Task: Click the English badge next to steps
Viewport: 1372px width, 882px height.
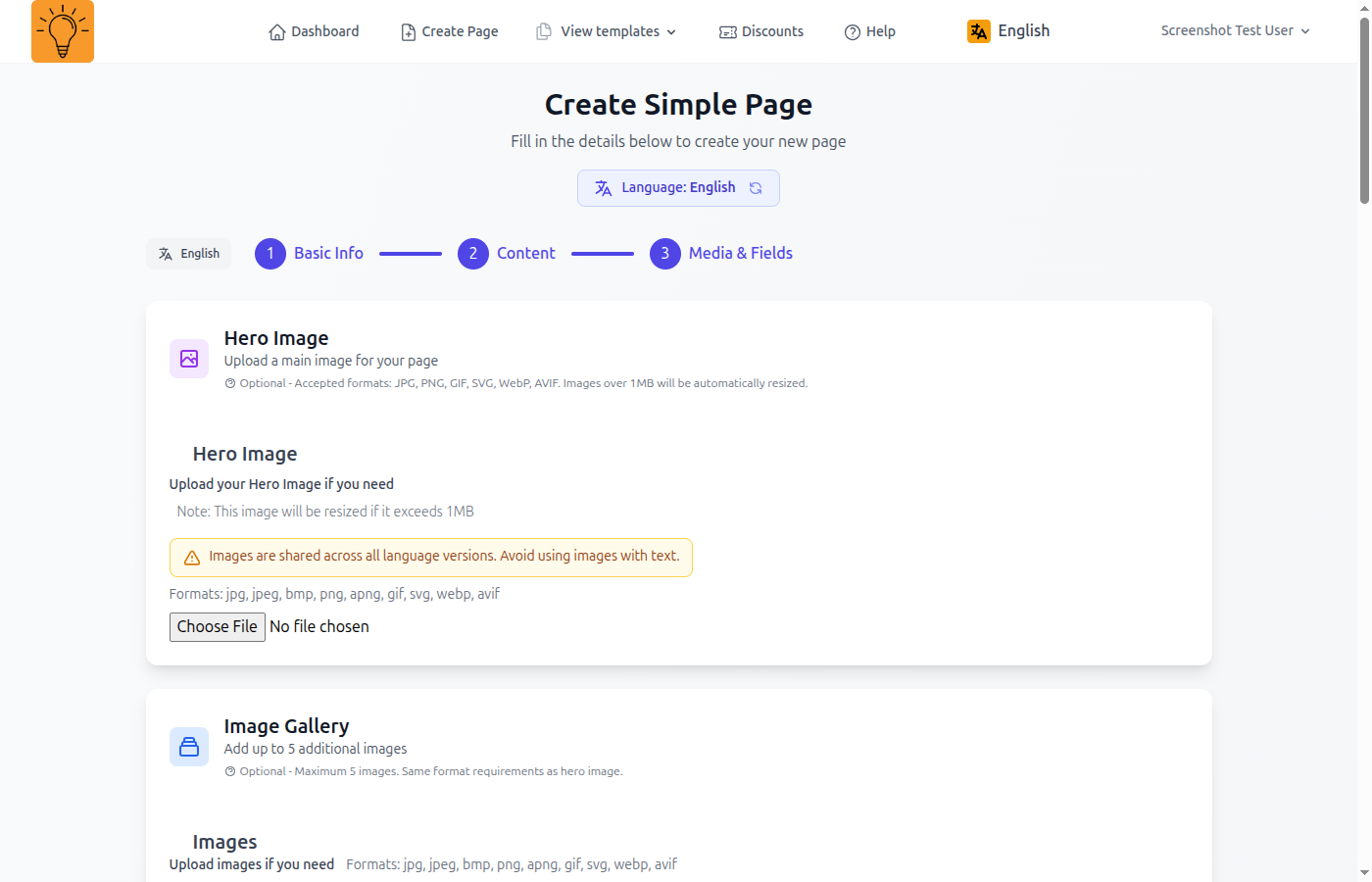Action: click(189, 254)
